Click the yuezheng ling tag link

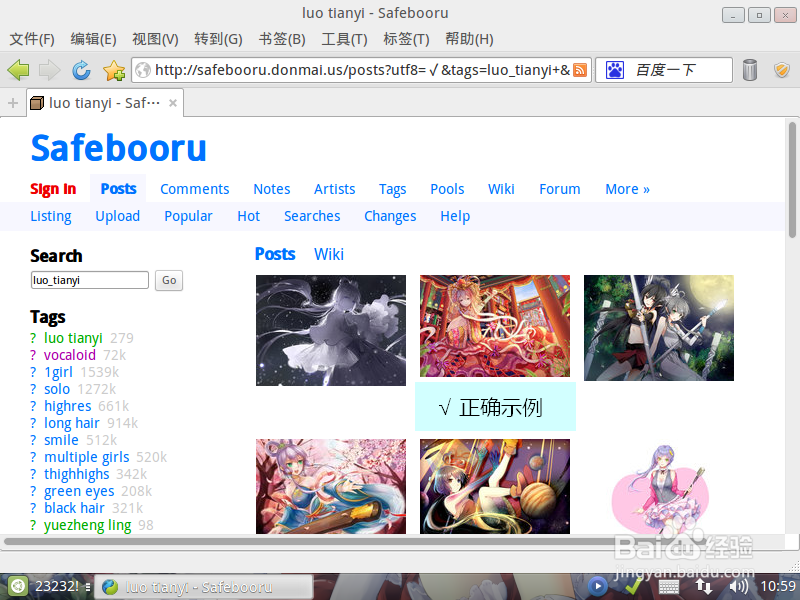pos(87,526)
